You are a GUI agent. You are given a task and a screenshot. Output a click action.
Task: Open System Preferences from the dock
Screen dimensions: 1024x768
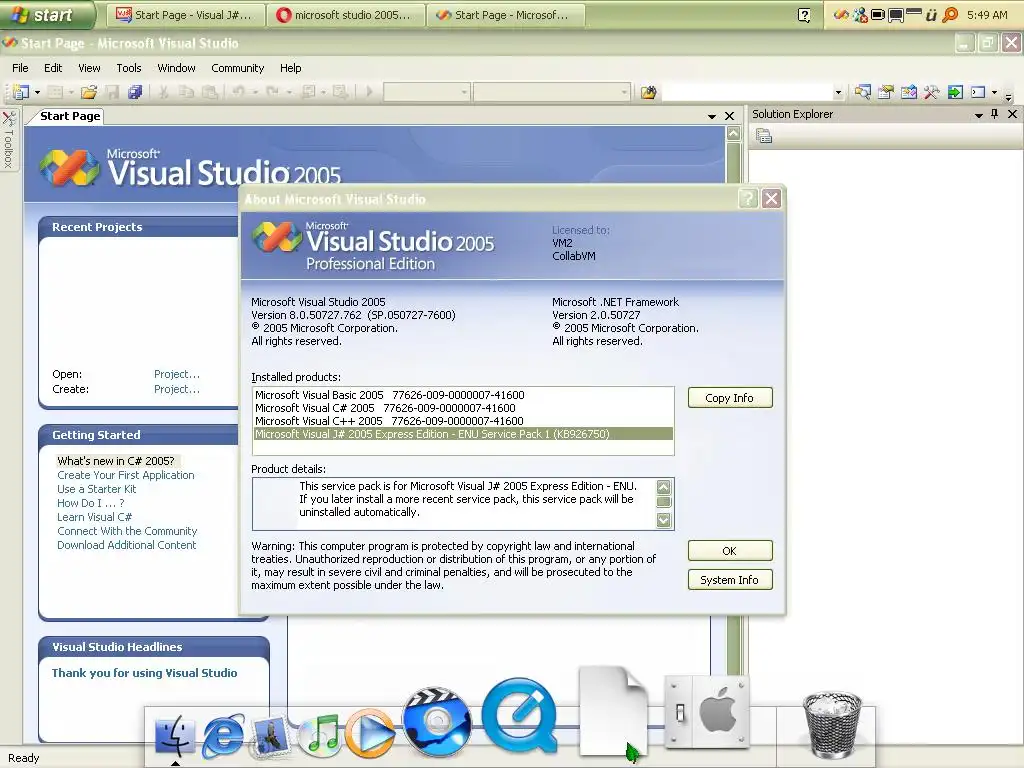tap(707, 713)
